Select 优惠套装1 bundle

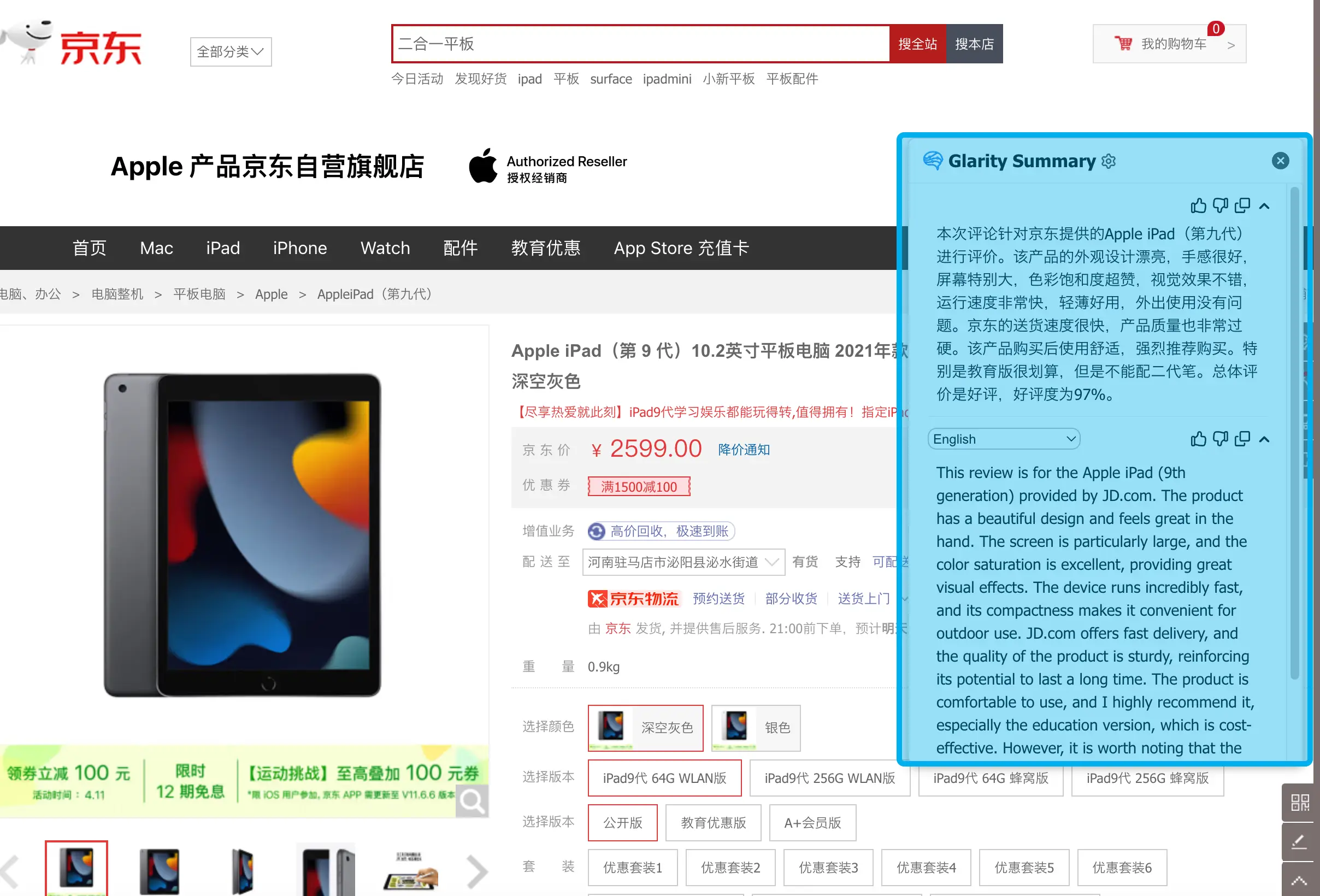coord(633,868)
